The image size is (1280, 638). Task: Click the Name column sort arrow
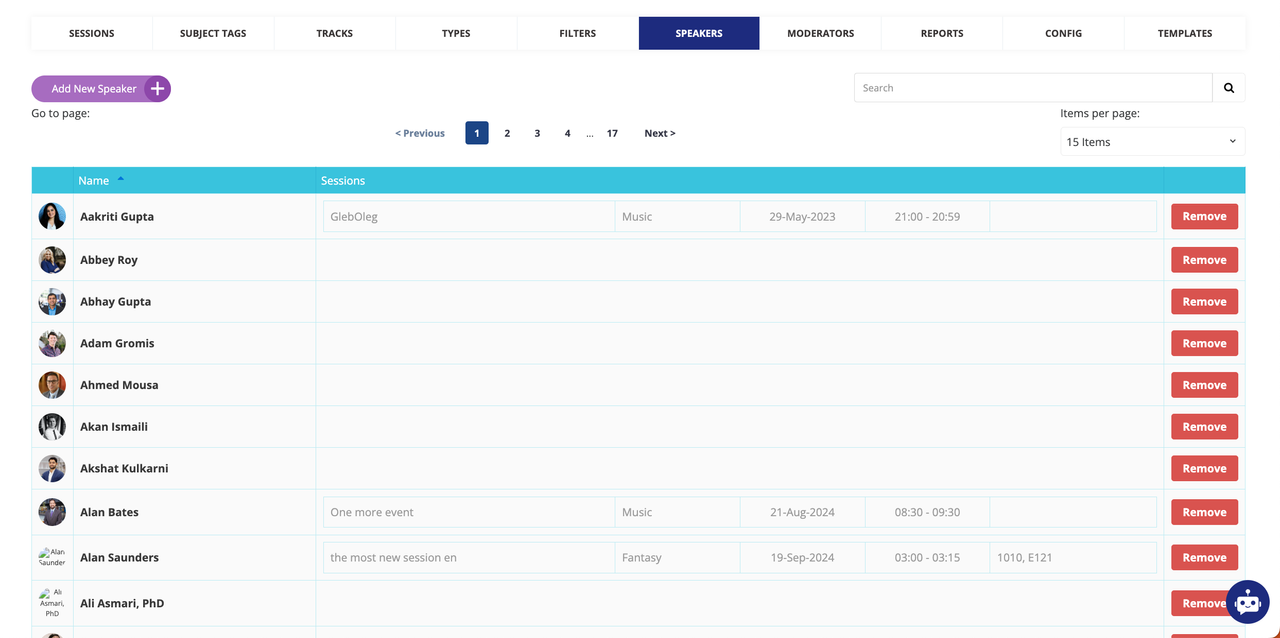(121, 179)
